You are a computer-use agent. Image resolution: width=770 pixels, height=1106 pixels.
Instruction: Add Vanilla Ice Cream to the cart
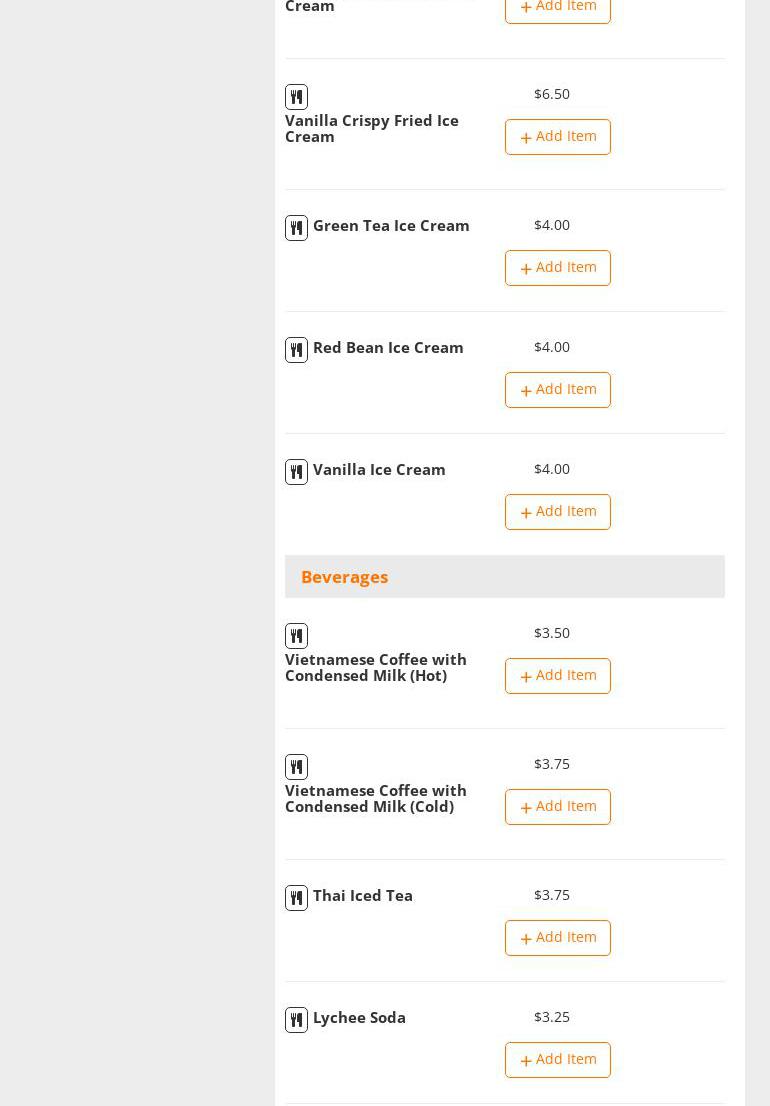tap(557, 512)
